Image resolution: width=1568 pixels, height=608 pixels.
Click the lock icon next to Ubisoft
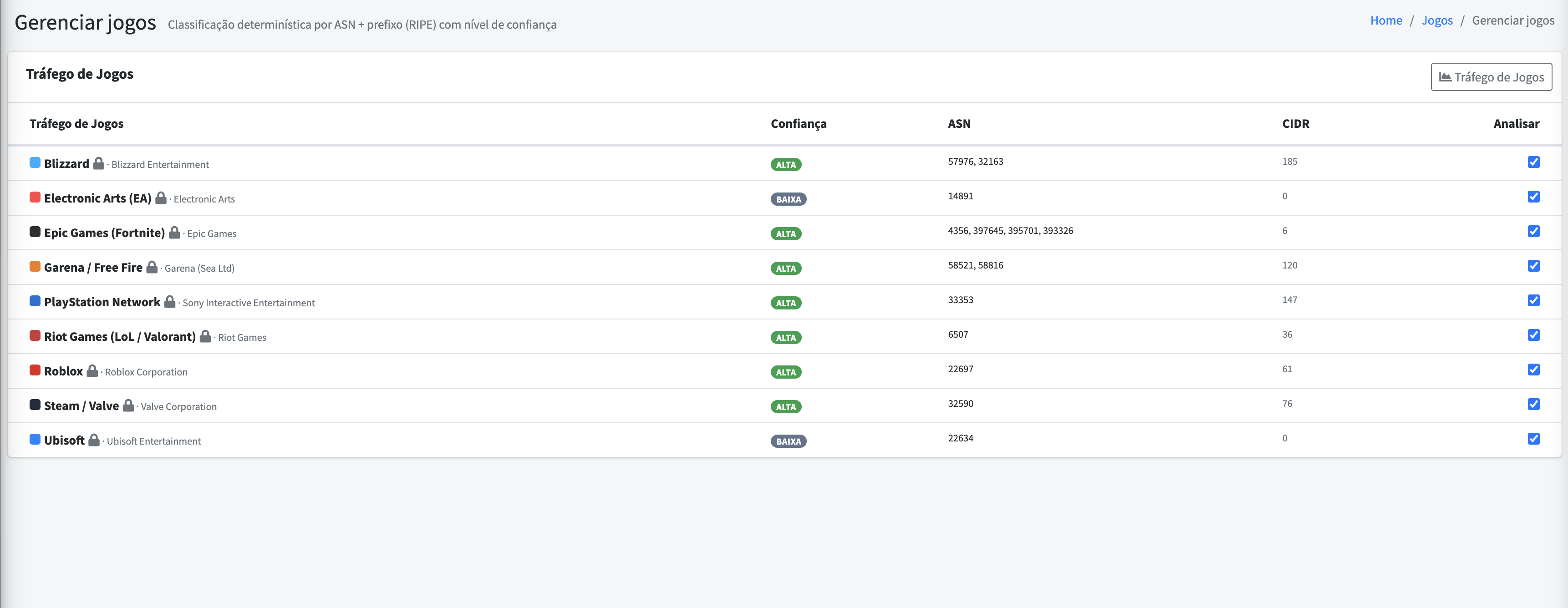click(94, 440)
